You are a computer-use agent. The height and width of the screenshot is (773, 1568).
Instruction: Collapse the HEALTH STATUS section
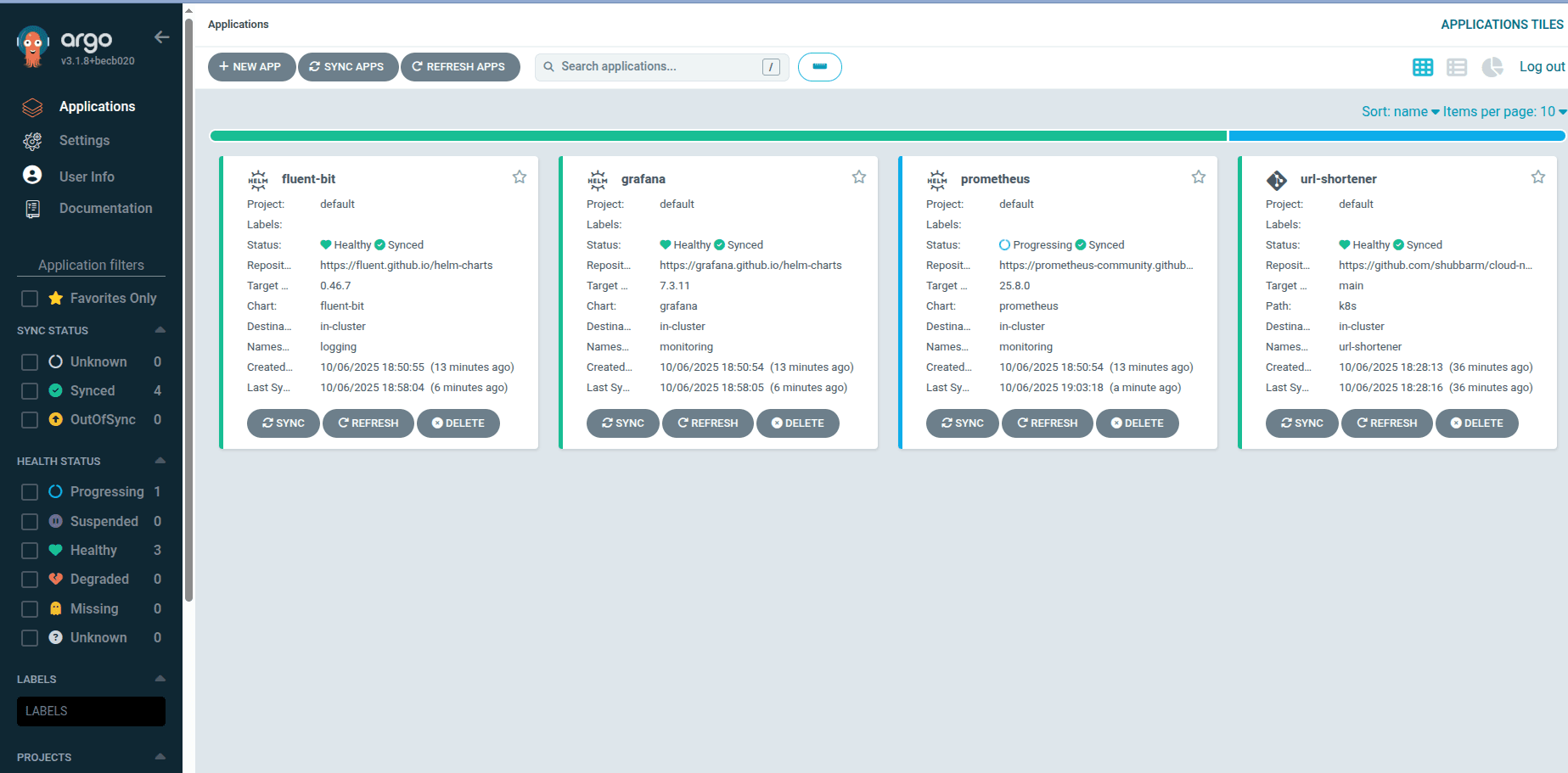point(160,461)
